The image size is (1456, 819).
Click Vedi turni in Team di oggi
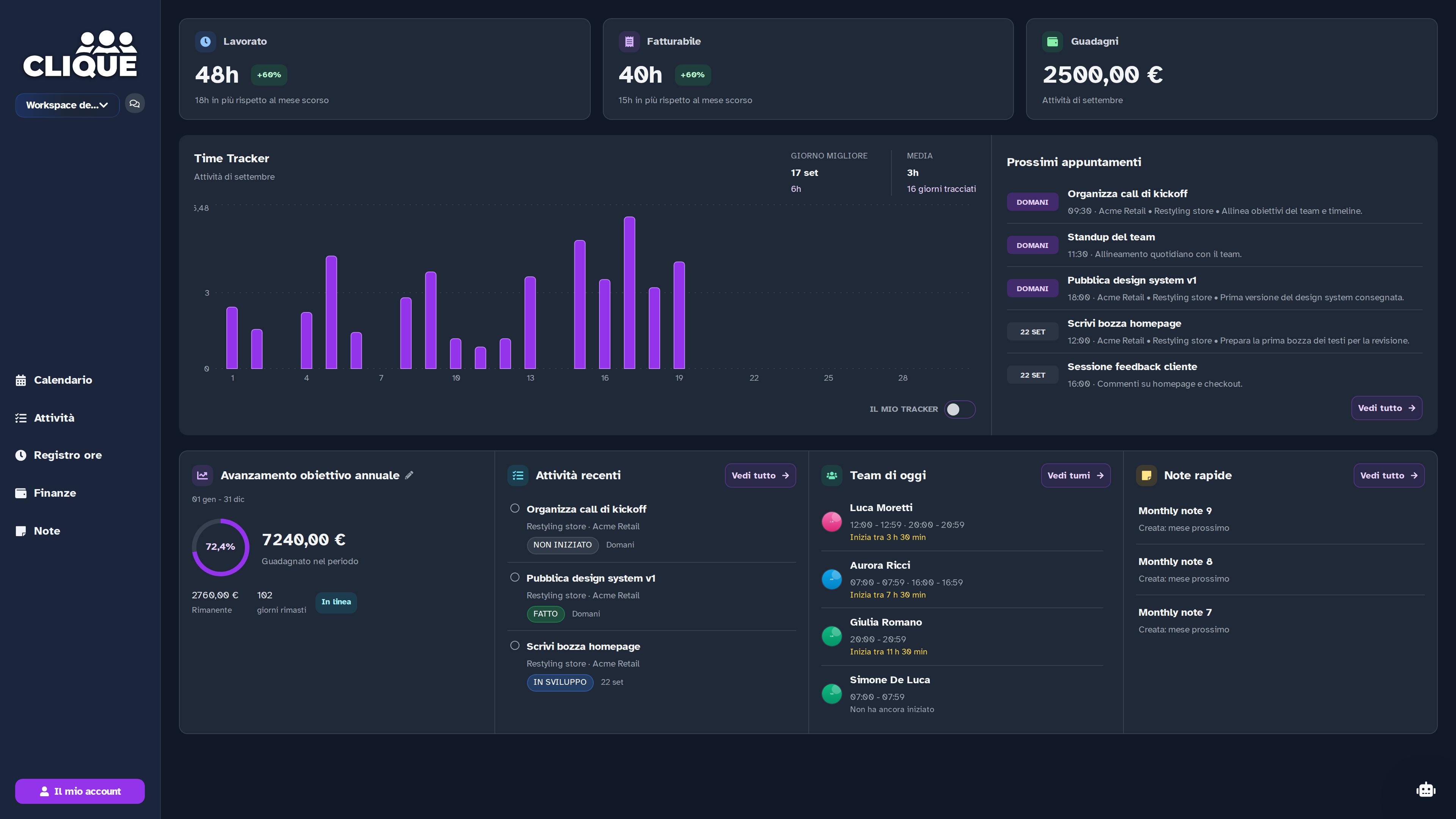(x=1076, y=475)
